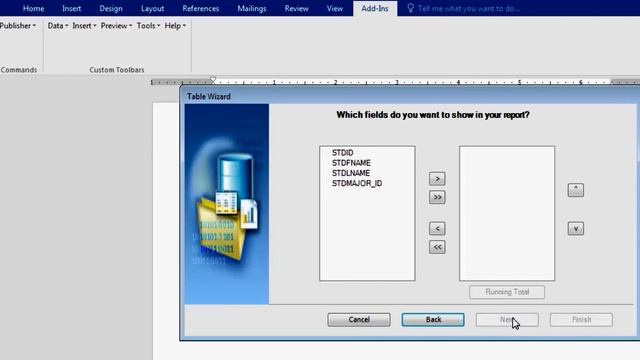The height and width of the screenshot is (360, 640).
Task: Go to the Mailings tab
Action: [252, 8]
